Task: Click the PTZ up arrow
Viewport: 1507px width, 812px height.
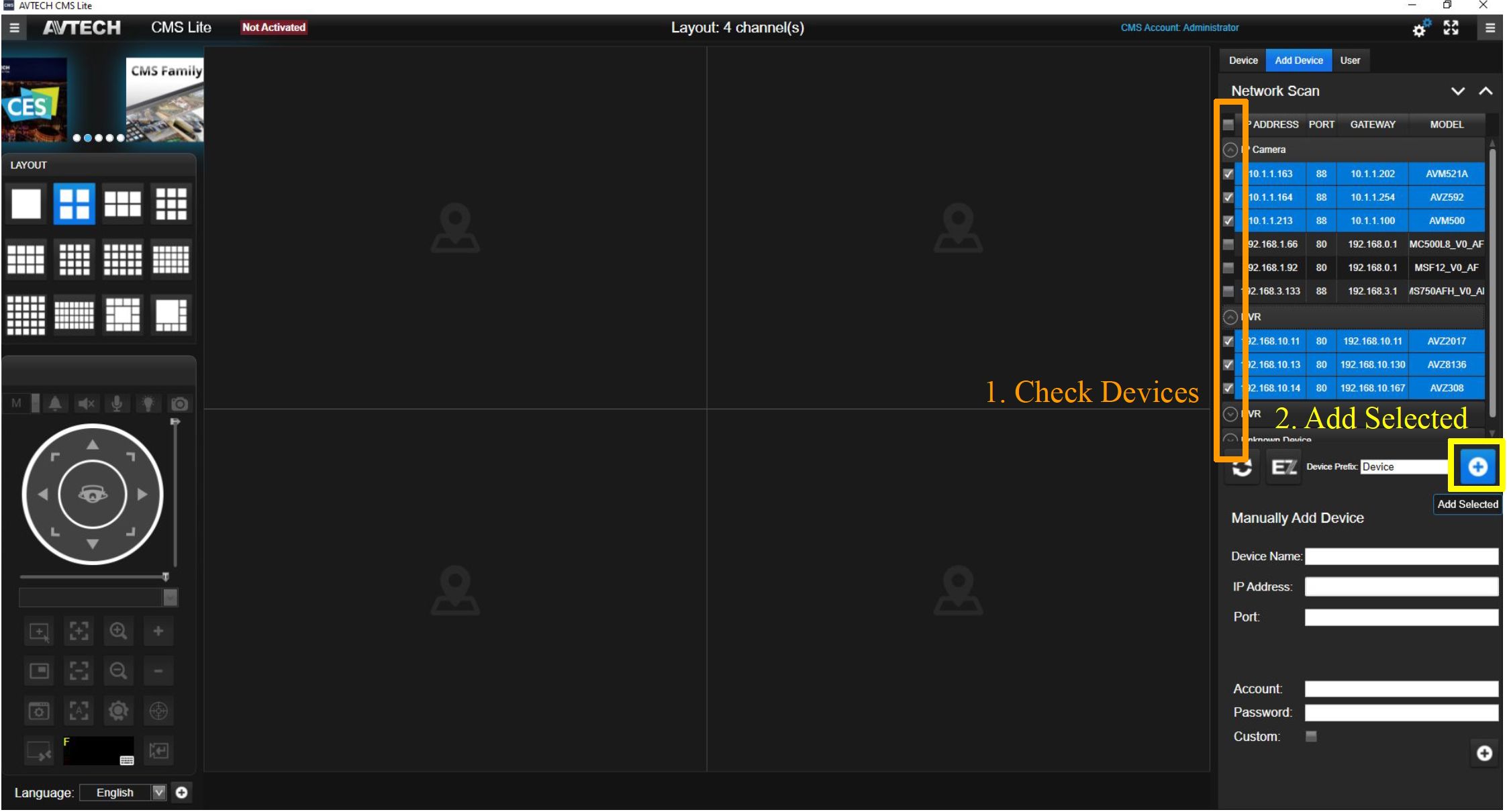Action: 93,445
